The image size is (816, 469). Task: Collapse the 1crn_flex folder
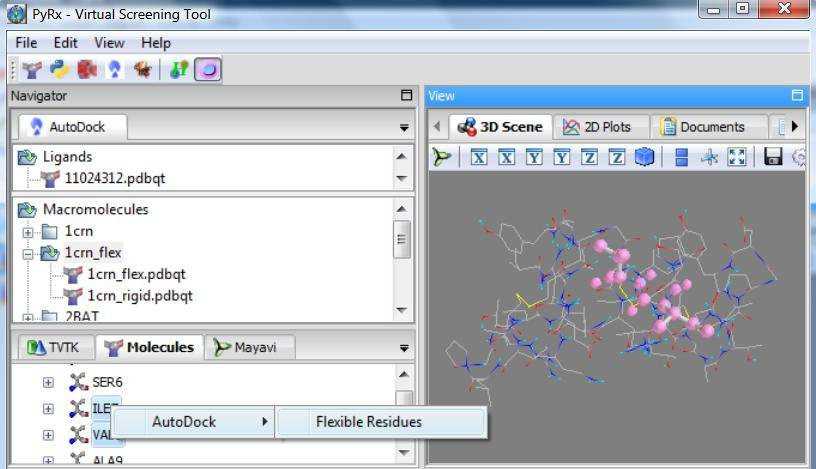point(28,254)
